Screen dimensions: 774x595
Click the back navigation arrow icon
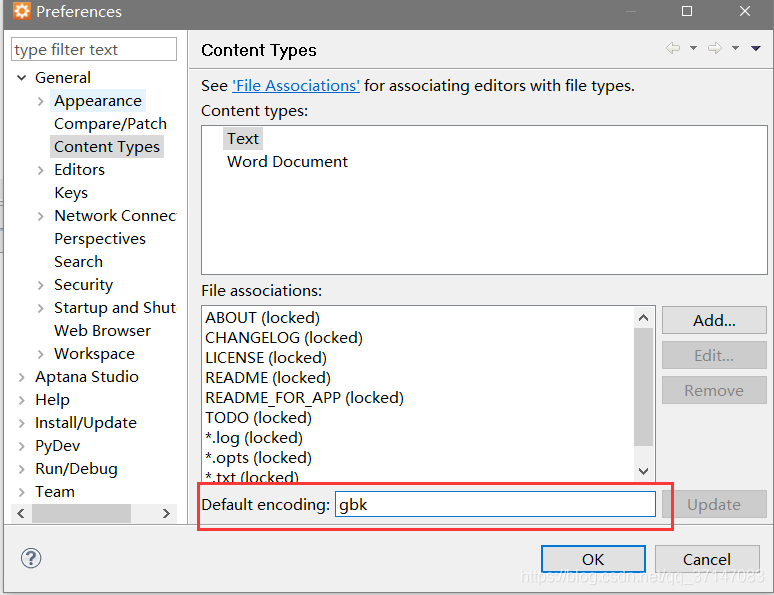click(x=672, y=48)
